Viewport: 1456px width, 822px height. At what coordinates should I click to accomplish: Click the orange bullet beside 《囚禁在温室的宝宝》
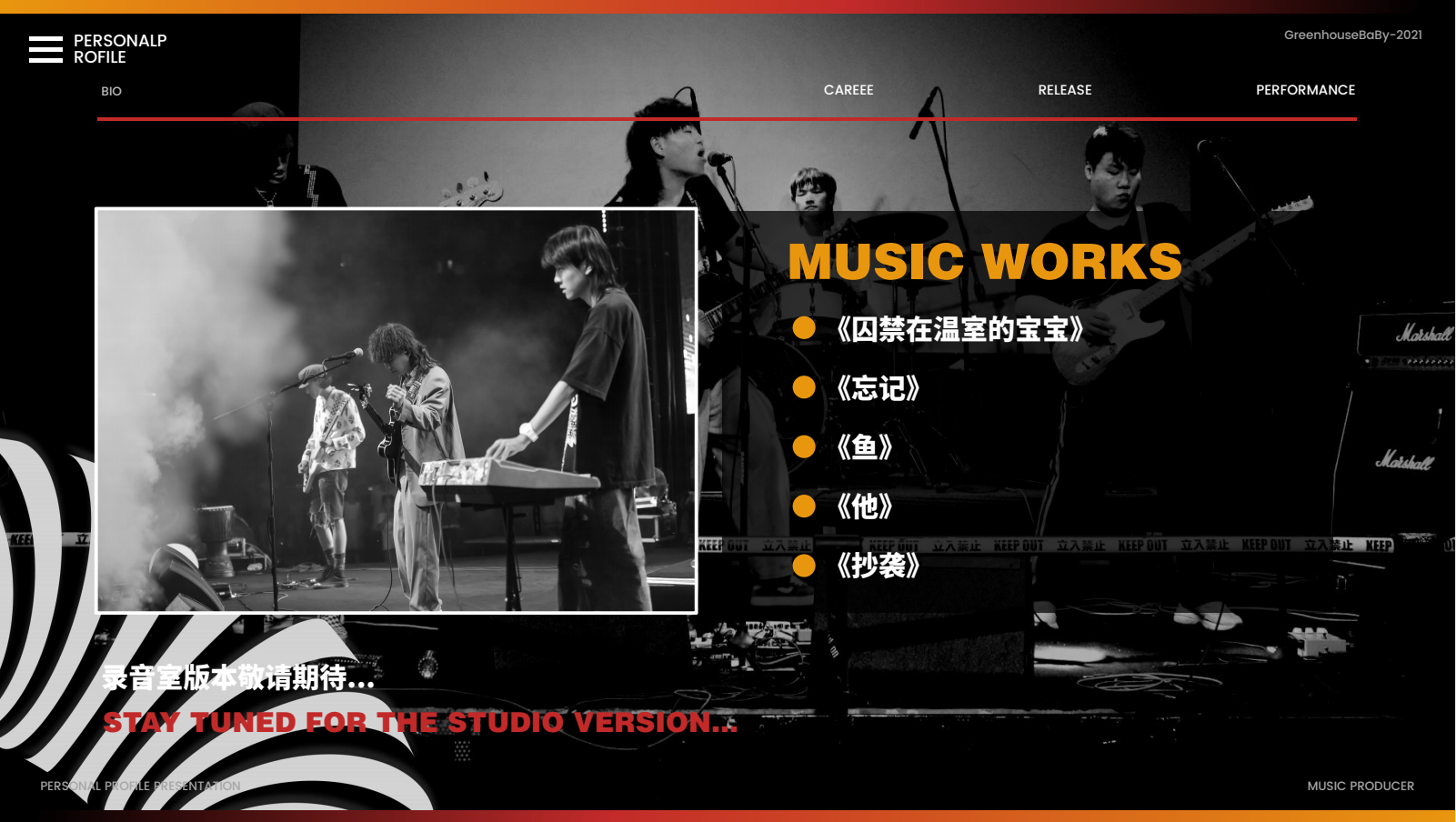point(804,328)
